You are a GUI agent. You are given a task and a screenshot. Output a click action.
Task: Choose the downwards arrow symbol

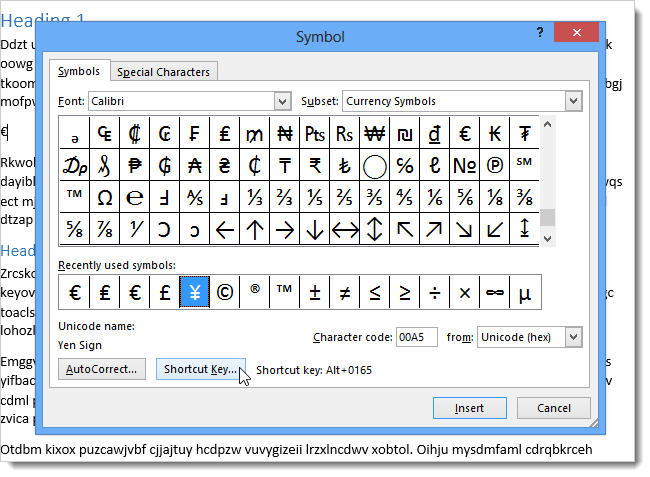(315, 229)
